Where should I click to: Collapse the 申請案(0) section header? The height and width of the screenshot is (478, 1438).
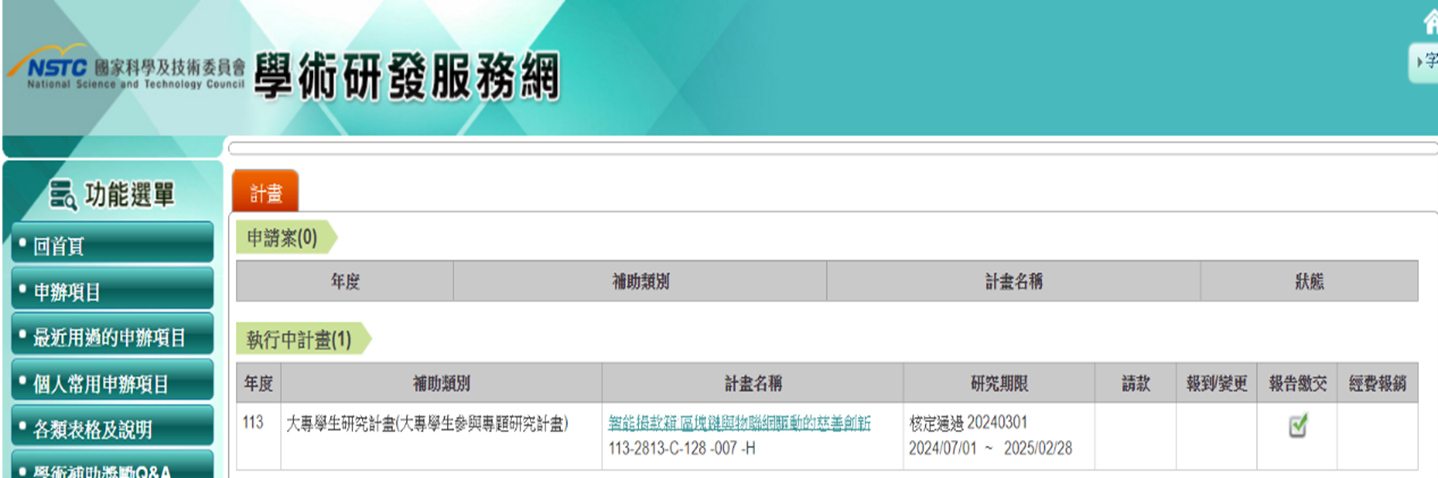[x=283, y=237]
